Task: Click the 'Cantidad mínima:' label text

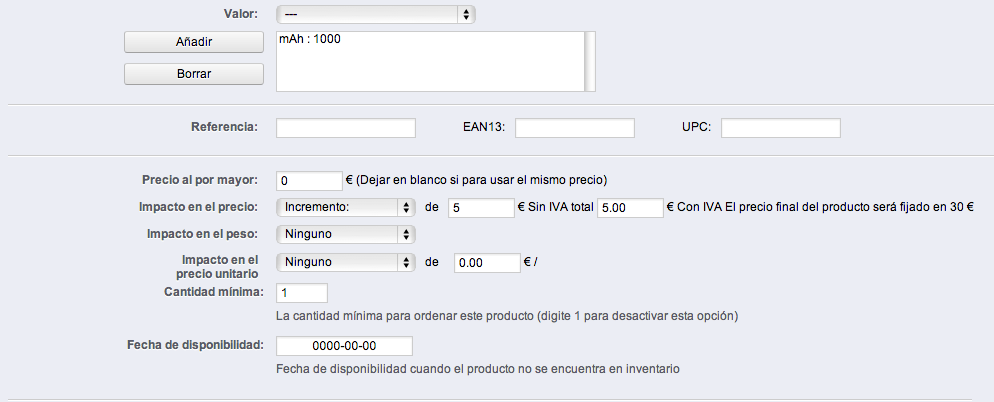Action: click(x=212, y=292)
